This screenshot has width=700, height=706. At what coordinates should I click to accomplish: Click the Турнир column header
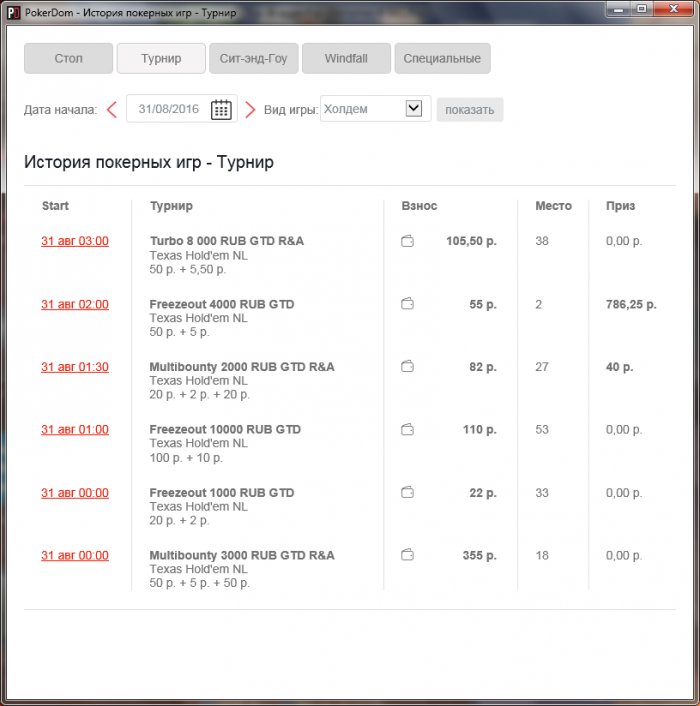coord(171,206)
